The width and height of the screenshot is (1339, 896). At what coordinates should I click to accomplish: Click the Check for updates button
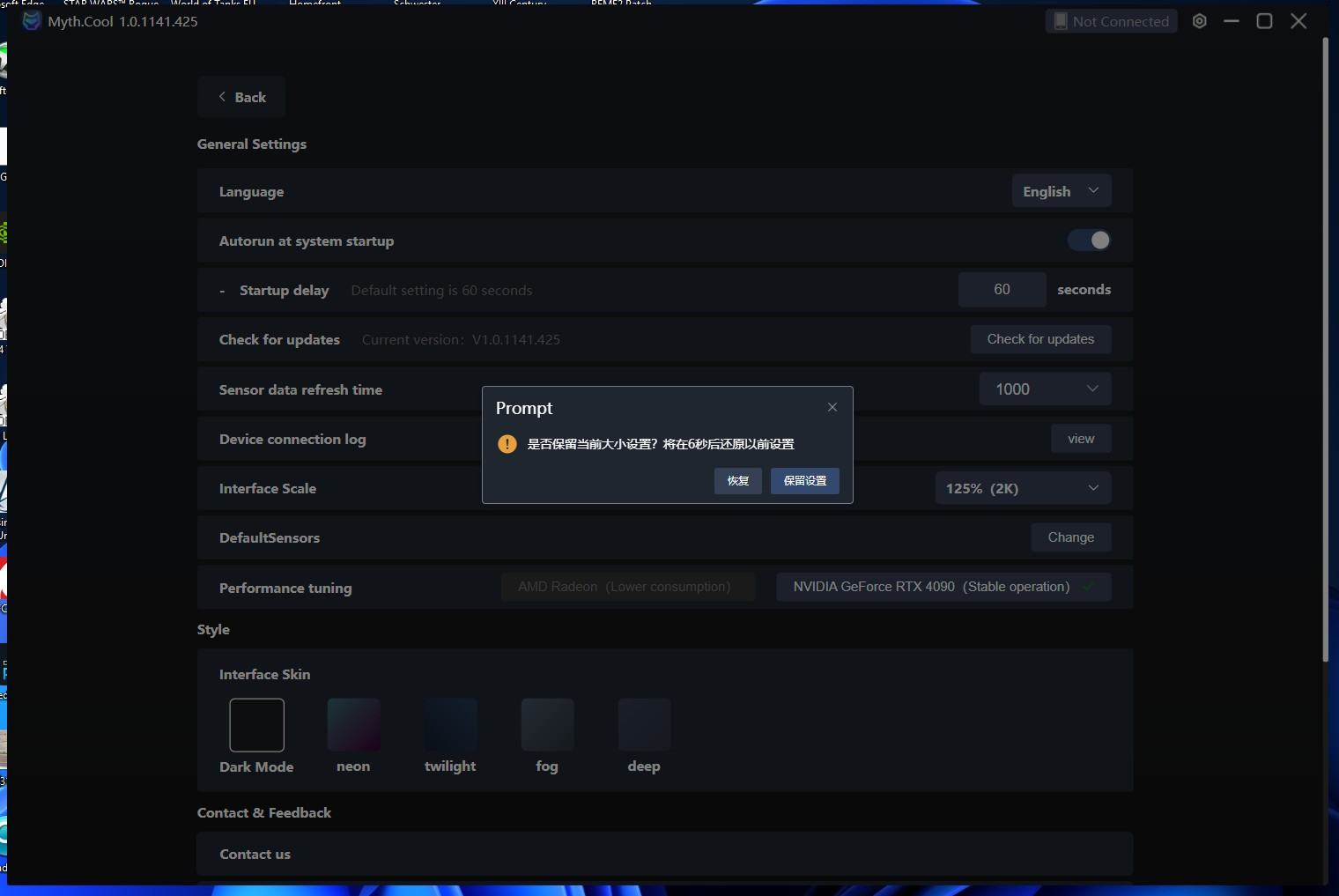click(x=1040, y=338)
